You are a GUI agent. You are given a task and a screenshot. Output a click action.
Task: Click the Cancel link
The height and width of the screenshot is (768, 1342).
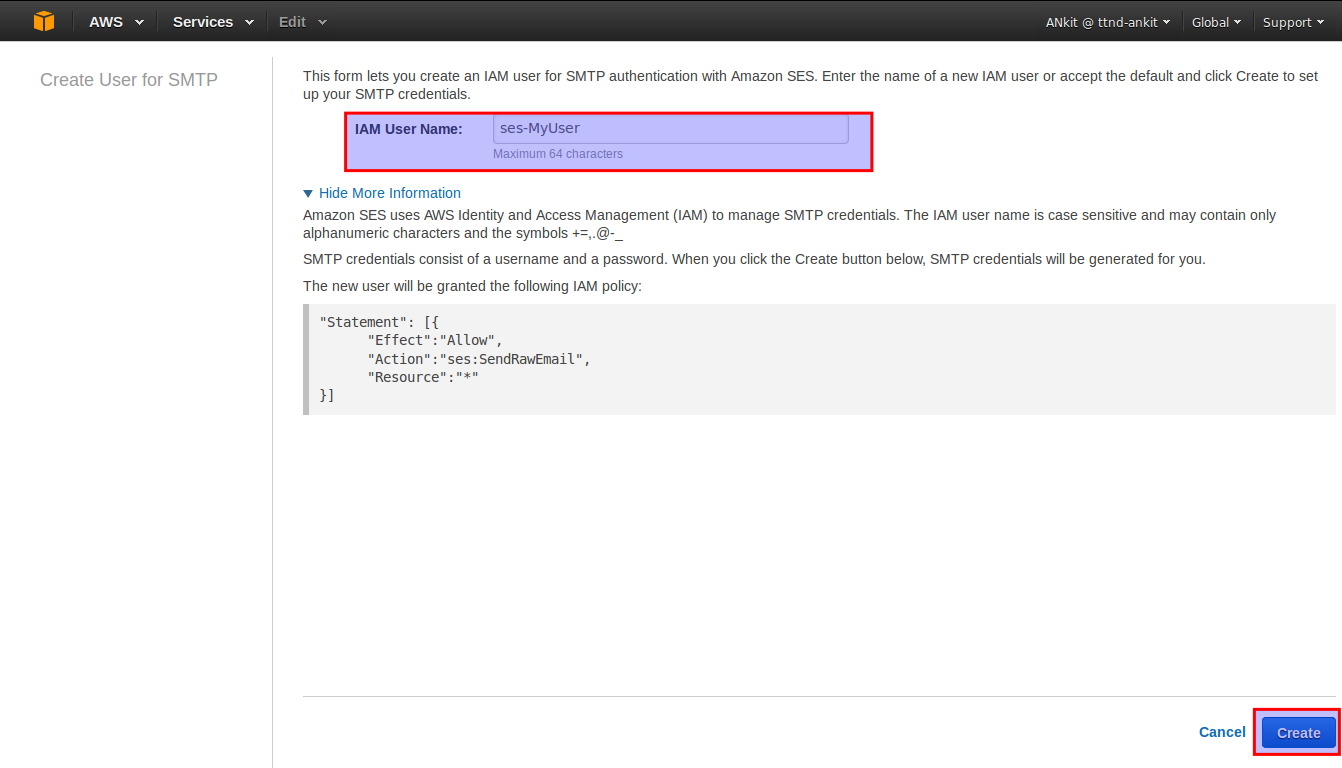coord(1222,732)
